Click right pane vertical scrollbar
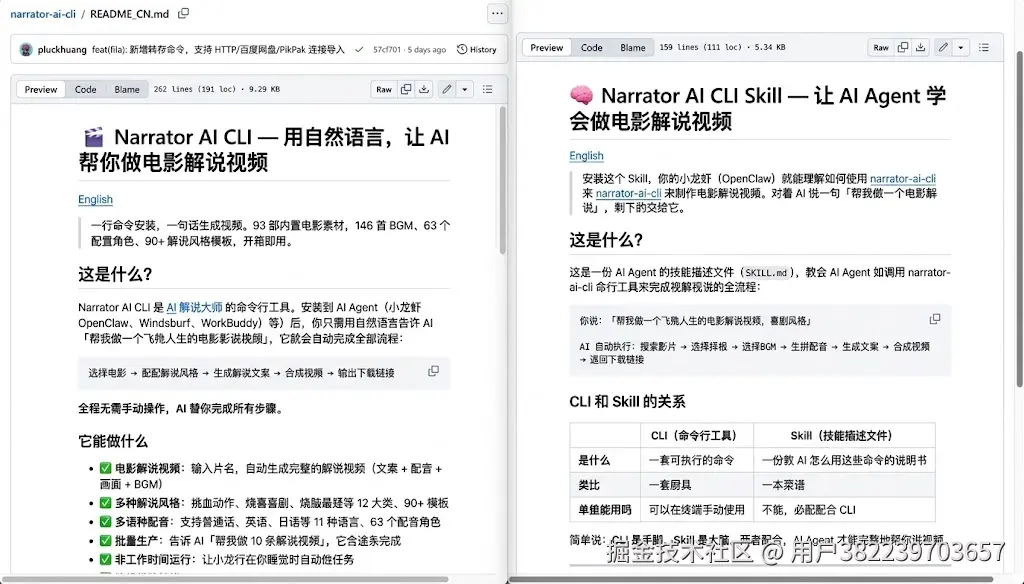Viewport: 1024px width, 584px height. pos(1019,219)
